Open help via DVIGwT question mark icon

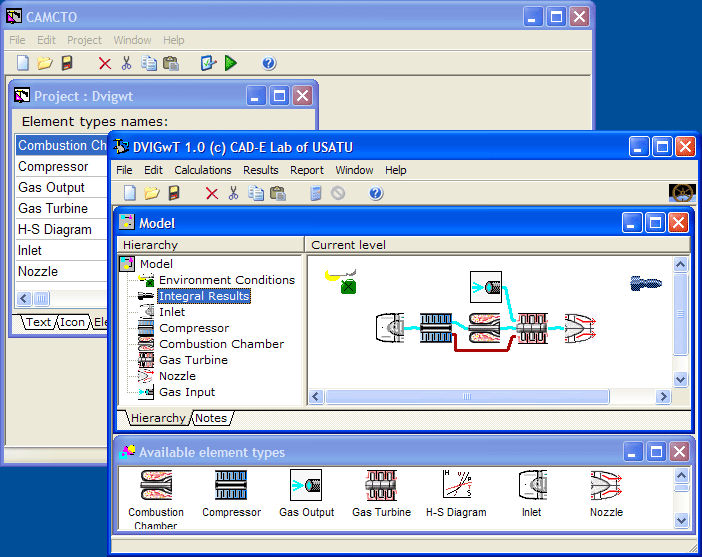376,193
